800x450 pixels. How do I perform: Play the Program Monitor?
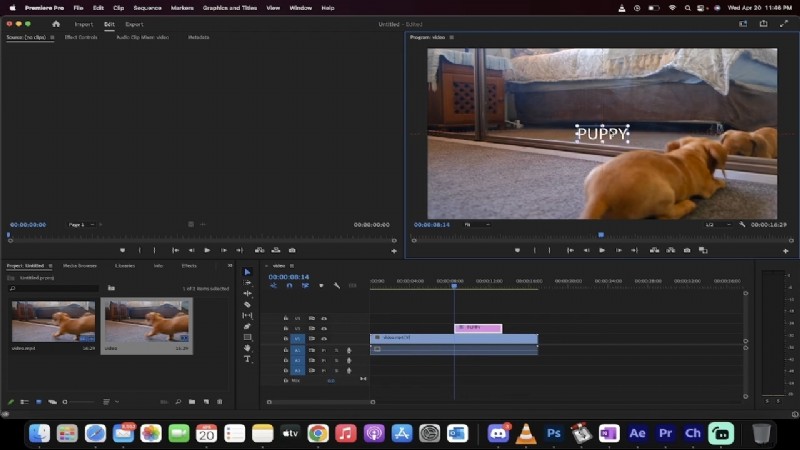pyautogui.click(x=602, y=251)
